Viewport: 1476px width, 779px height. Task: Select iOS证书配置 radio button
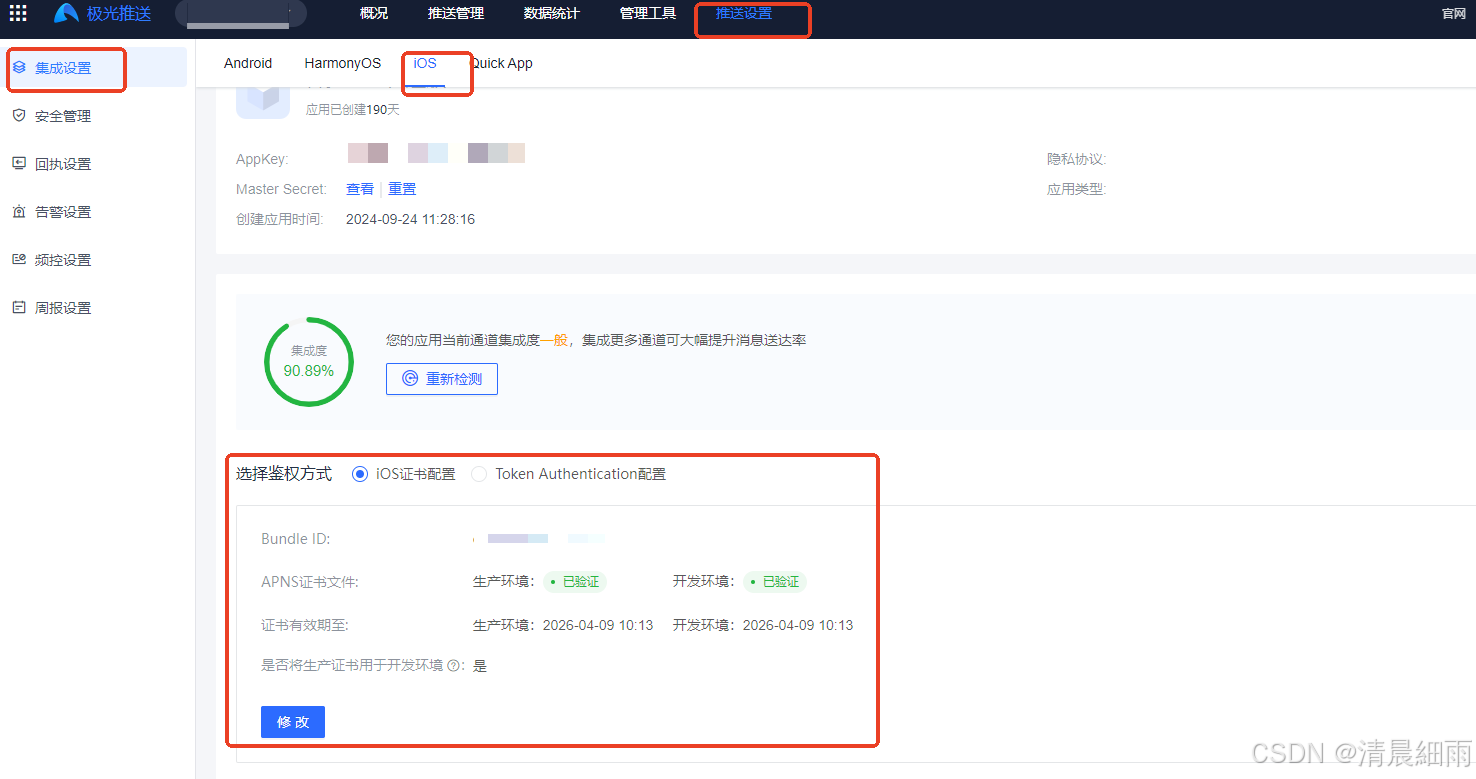pyautogui.click(x=360, y=474)
